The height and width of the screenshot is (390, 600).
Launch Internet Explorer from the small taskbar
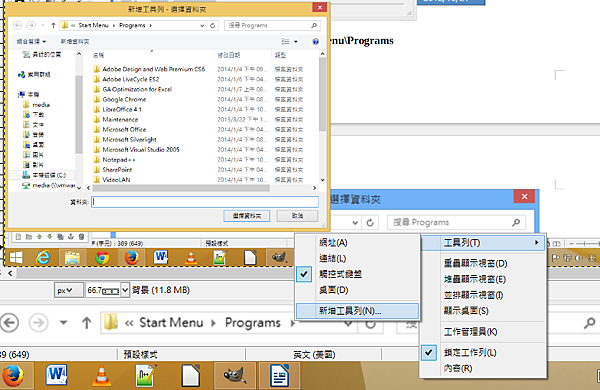[43, 258]
